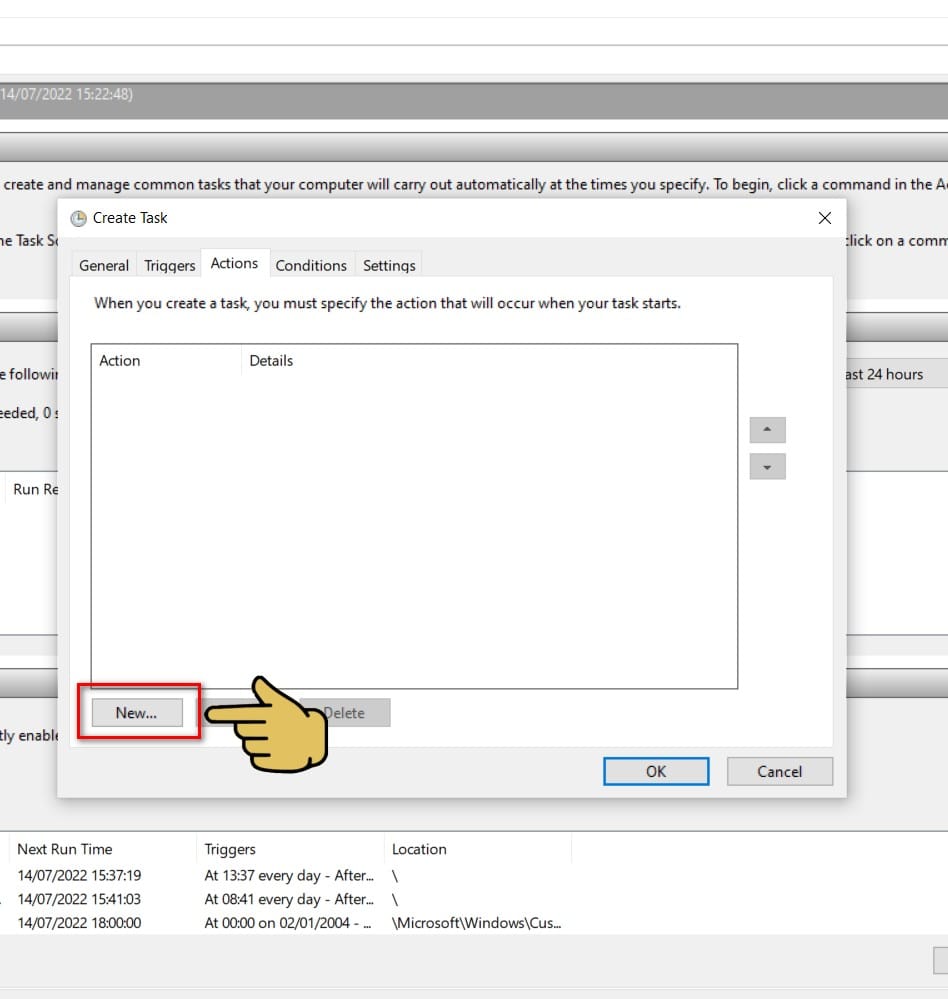Move action up with the up arrow
948x999 pixels.
click(x=767, y=430)
